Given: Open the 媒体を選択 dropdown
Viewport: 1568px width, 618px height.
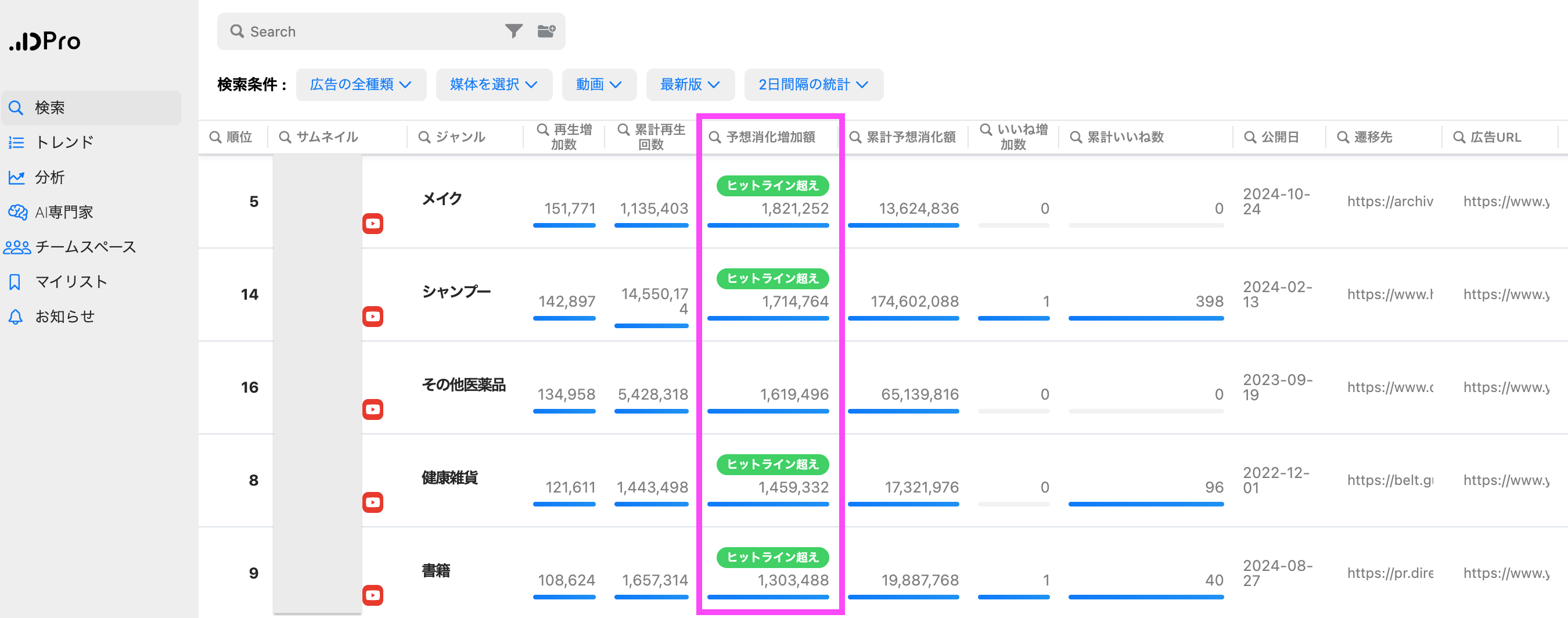Looking at the screenshot, I should point(493,85).
